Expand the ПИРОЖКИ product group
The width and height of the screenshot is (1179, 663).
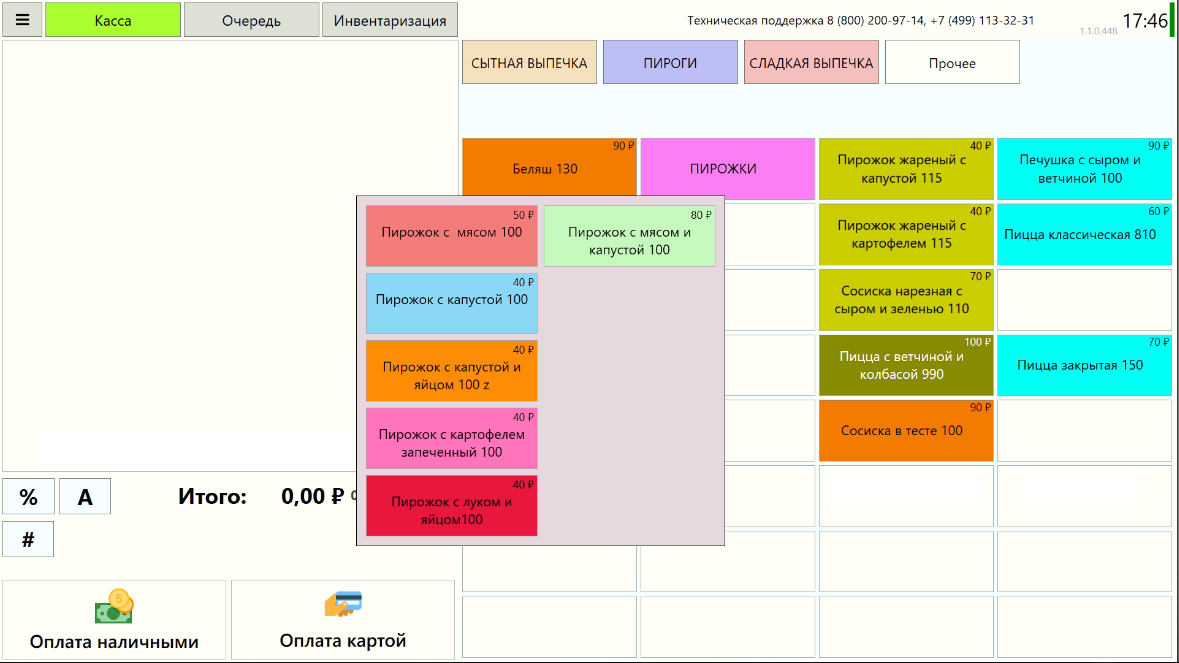pyautogui.click(x=727, y=169)
